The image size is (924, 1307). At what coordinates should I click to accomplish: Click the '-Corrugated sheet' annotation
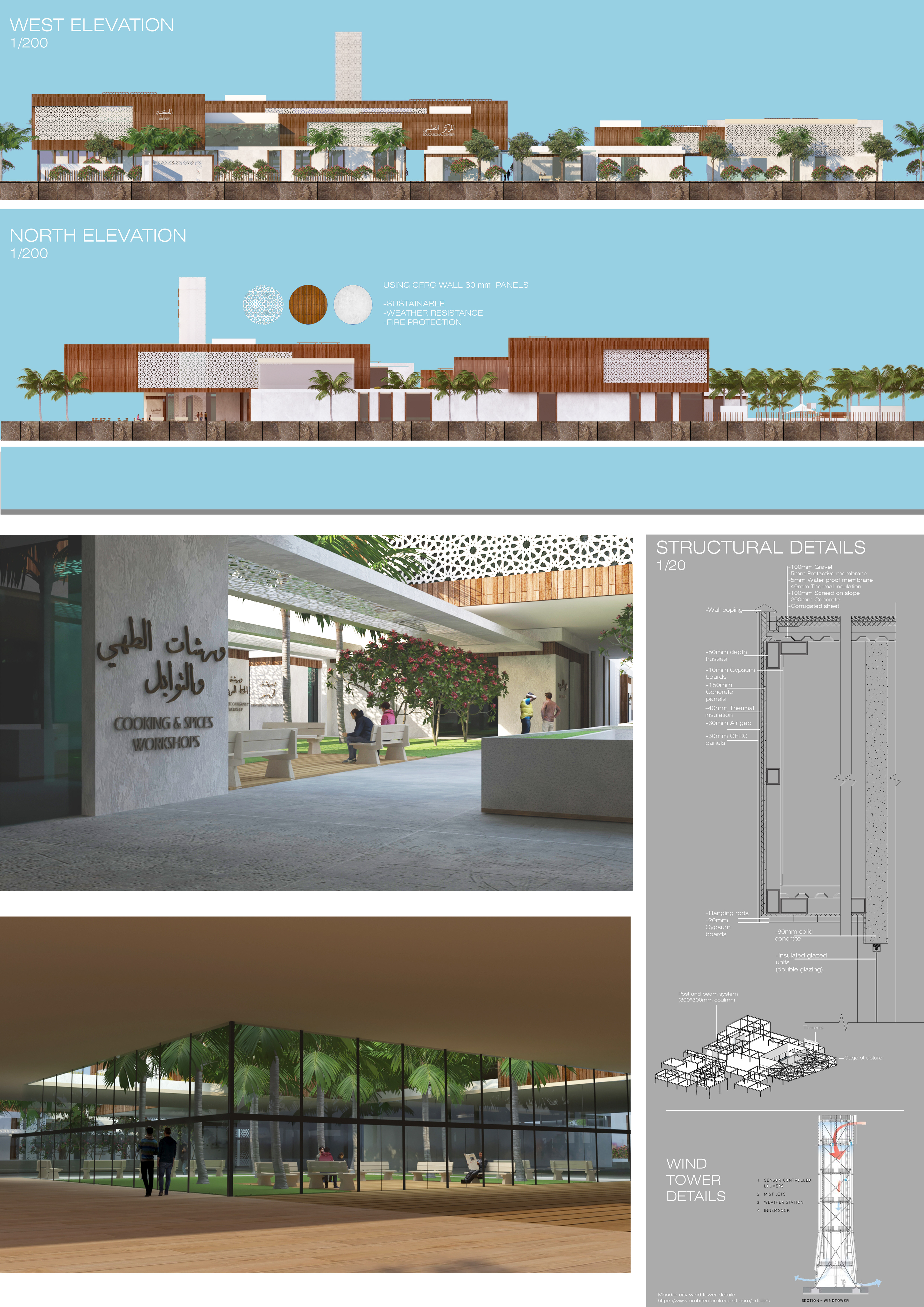pos(814,606)
